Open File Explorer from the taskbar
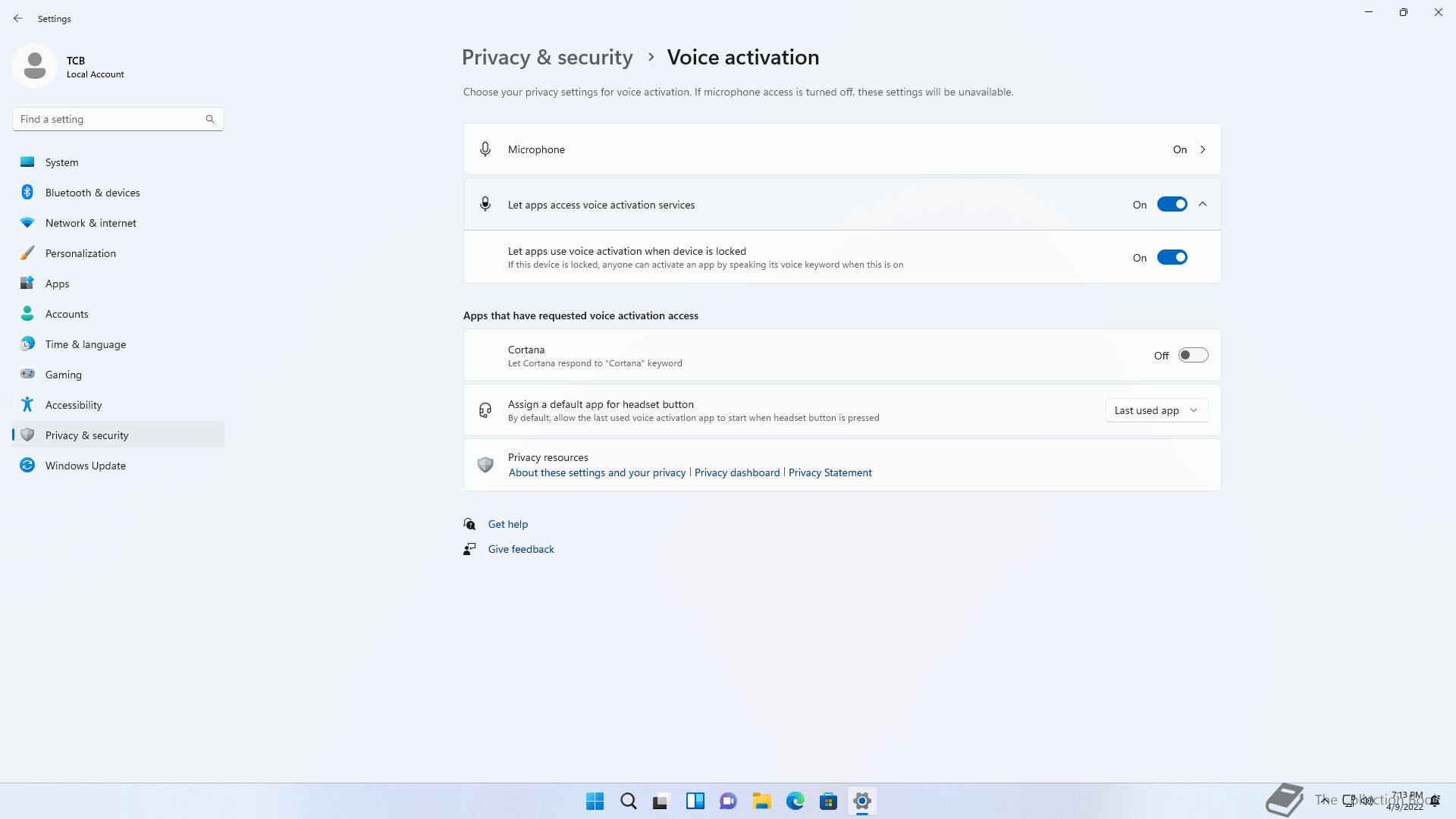The image size is (1456, 819). coord(761,801)
